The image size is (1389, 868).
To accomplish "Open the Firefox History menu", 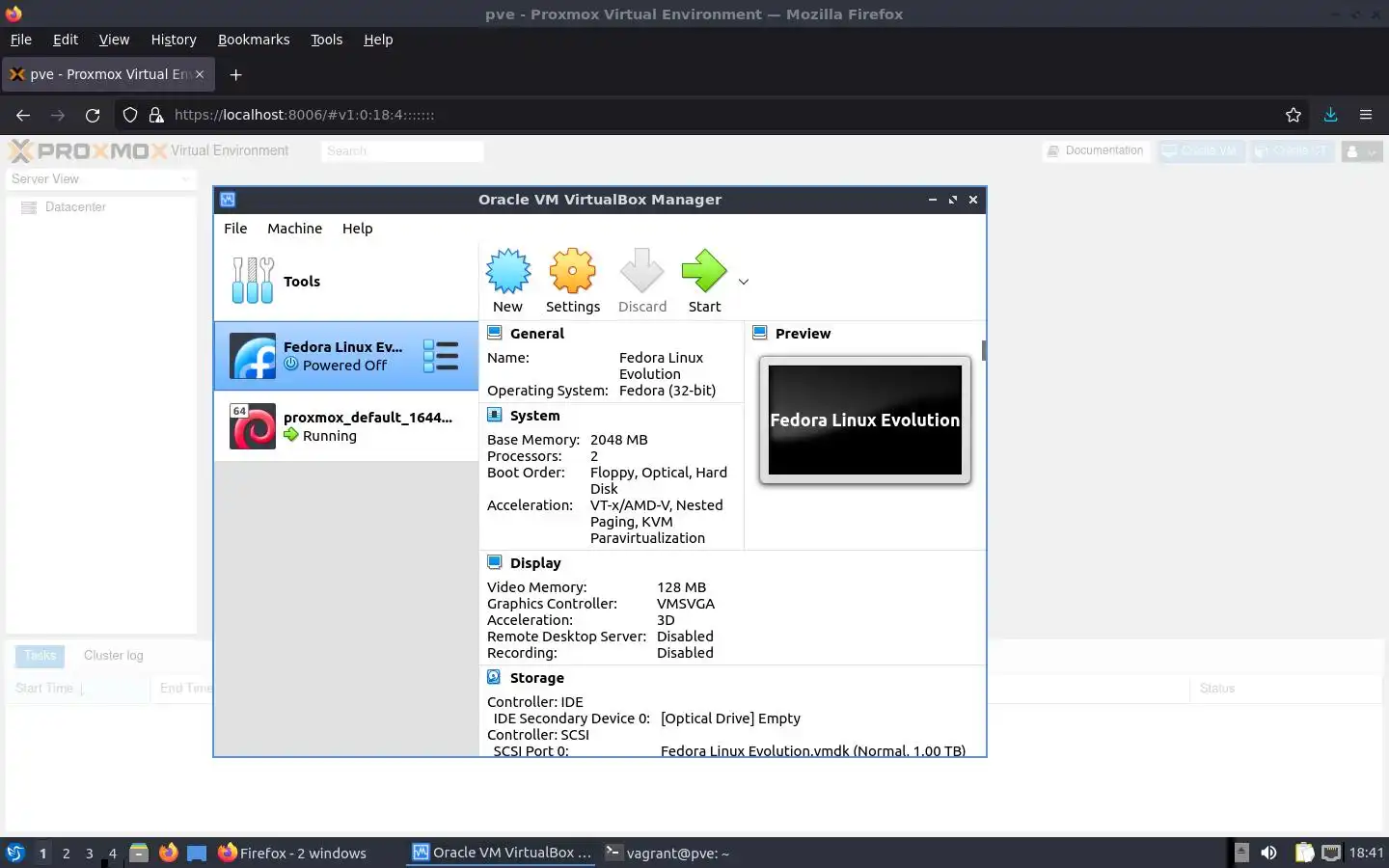I will (174, 40).
